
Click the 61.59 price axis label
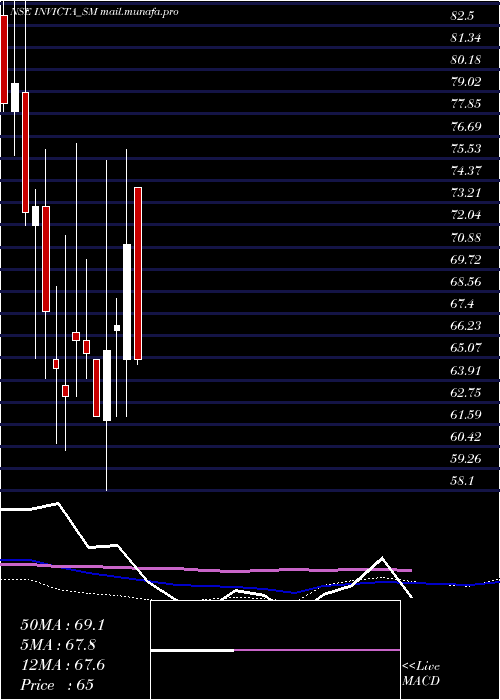pos(466,414)
